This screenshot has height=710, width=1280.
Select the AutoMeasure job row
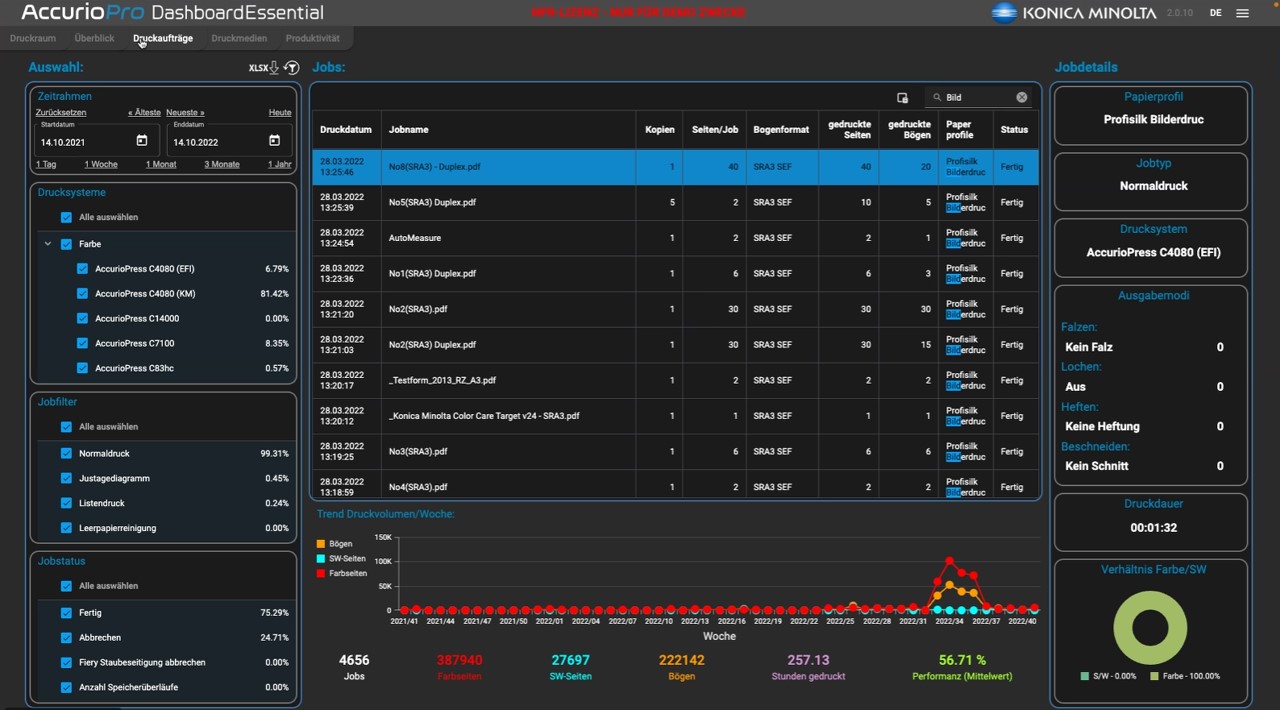675,238
